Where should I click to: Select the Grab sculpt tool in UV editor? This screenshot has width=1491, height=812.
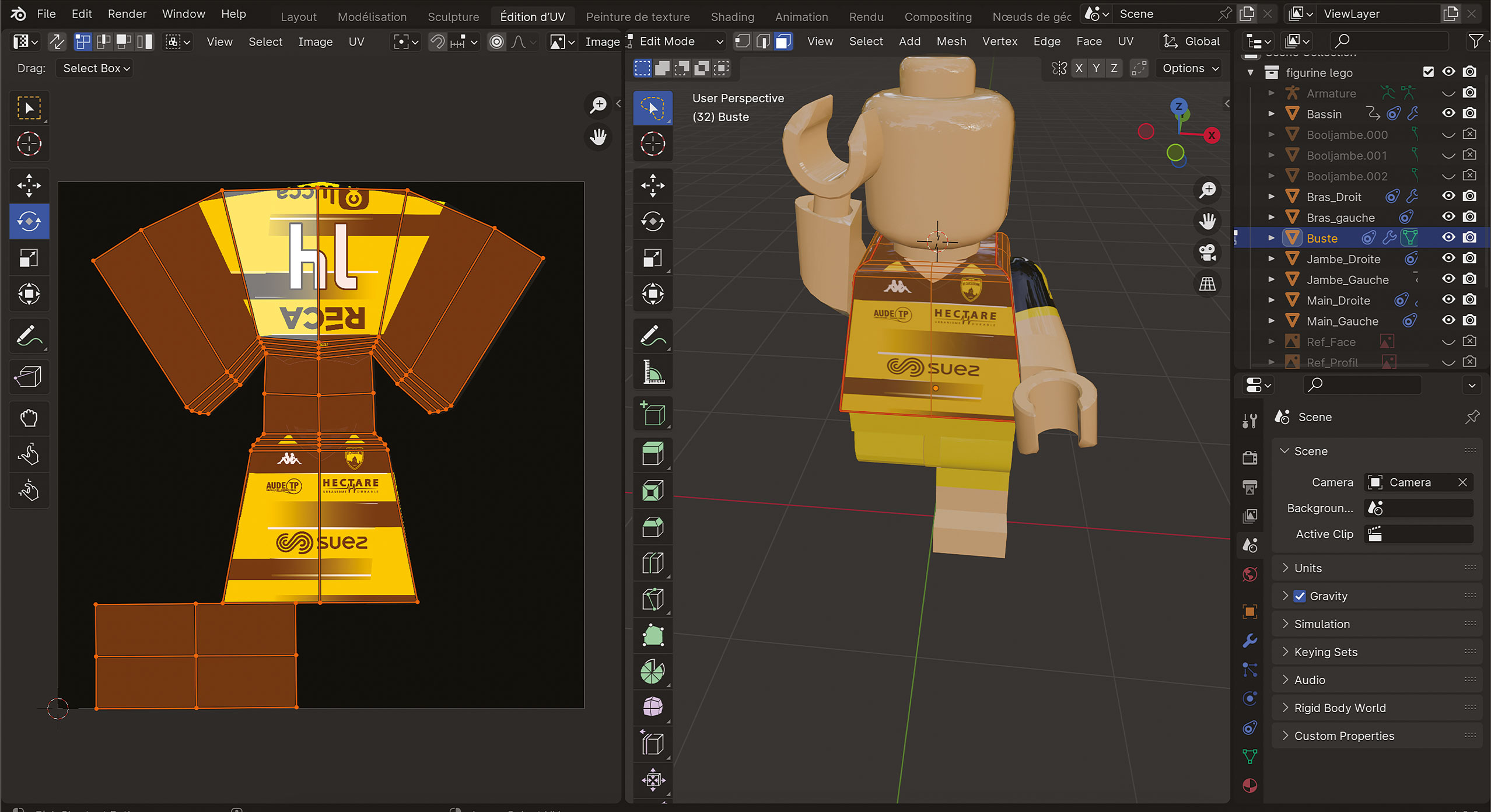click(x=29, y=418)
